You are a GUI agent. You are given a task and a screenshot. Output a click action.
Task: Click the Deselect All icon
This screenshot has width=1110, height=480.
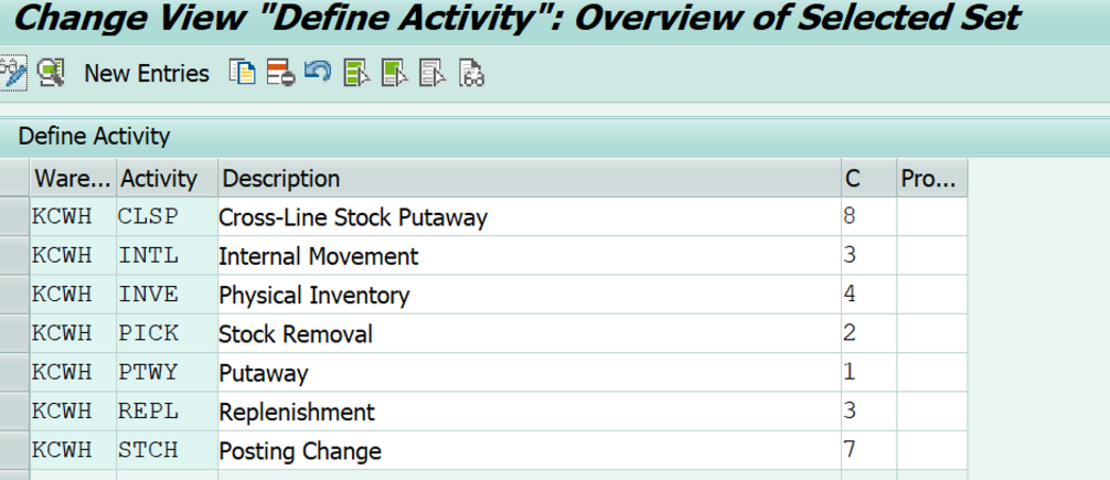[432, 72]
